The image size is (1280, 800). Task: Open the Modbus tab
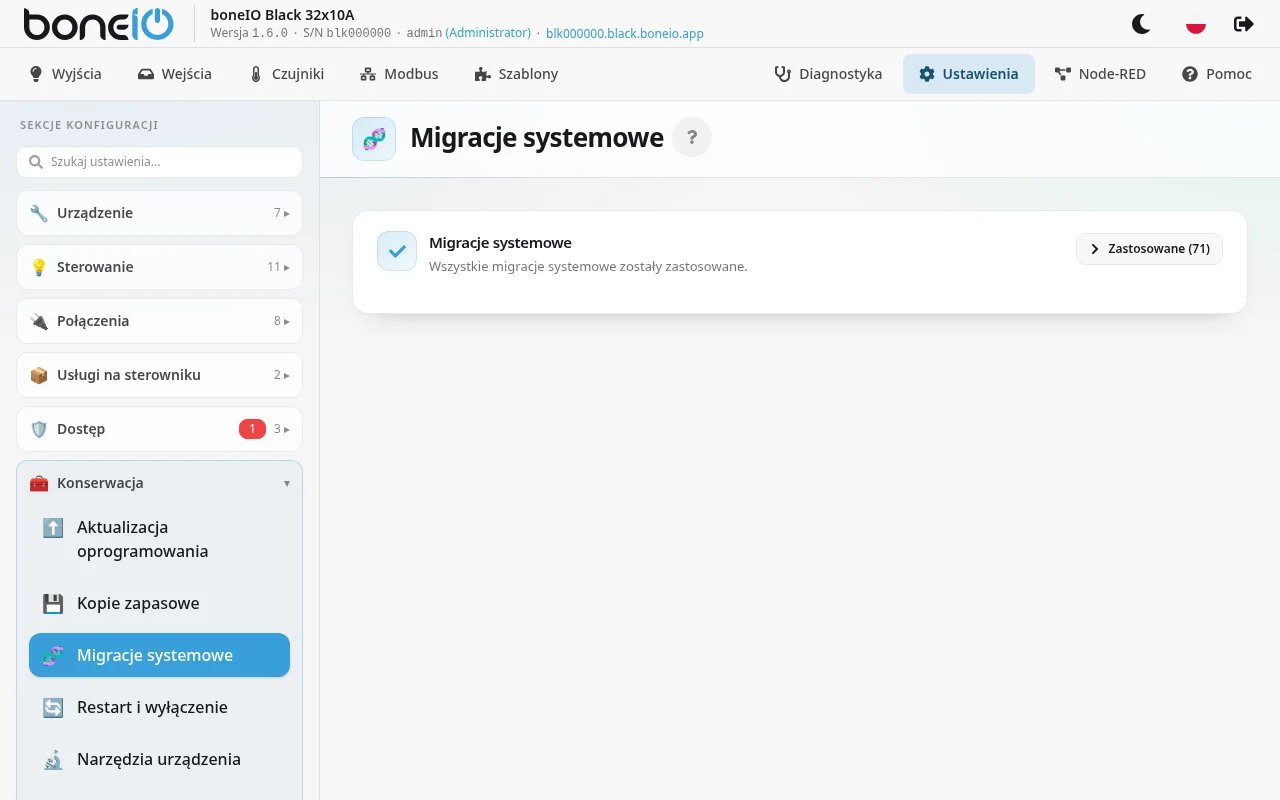(399, 74)
